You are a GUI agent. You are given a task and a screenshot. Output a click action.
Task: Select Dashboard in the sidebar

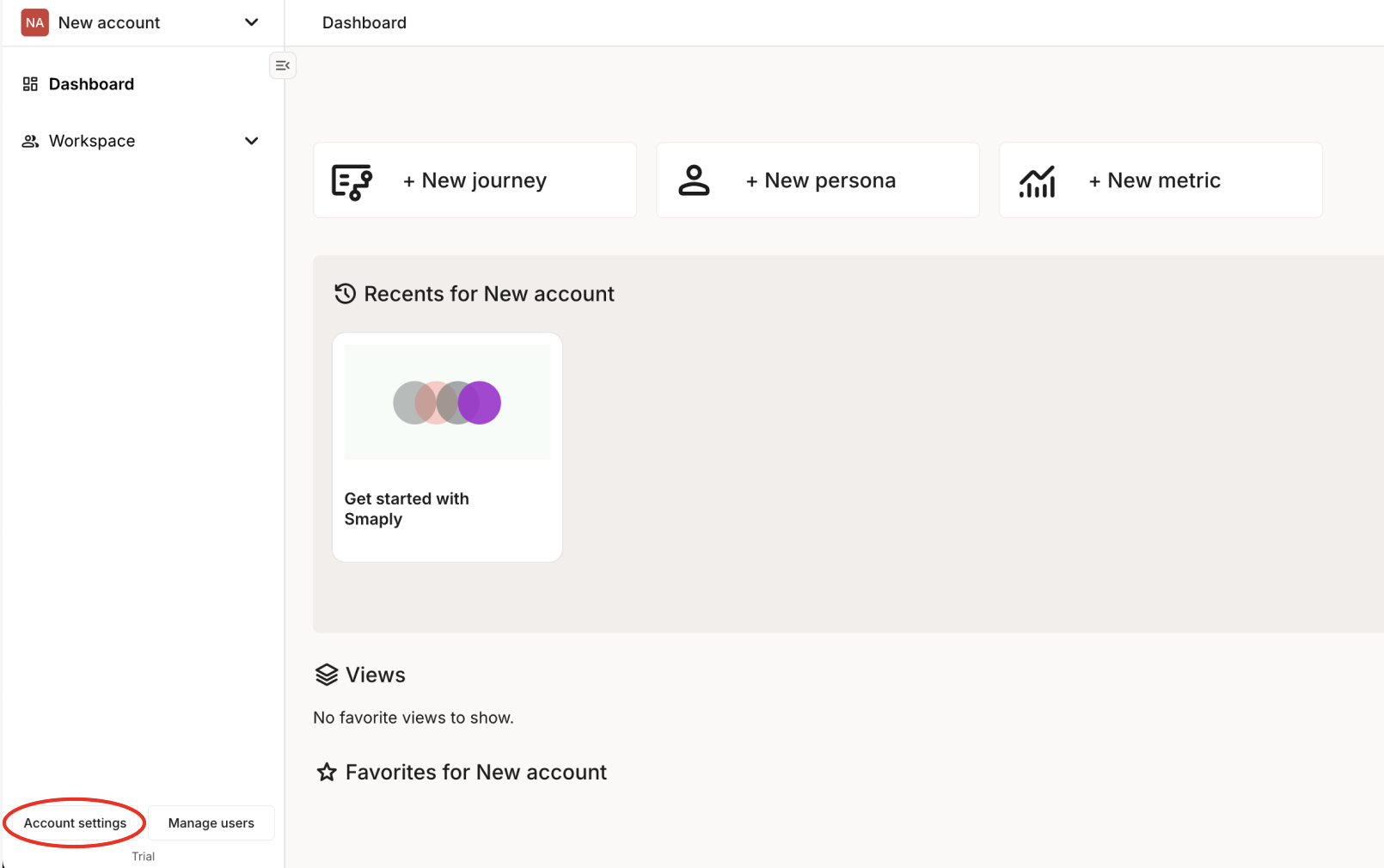point(91,84)
